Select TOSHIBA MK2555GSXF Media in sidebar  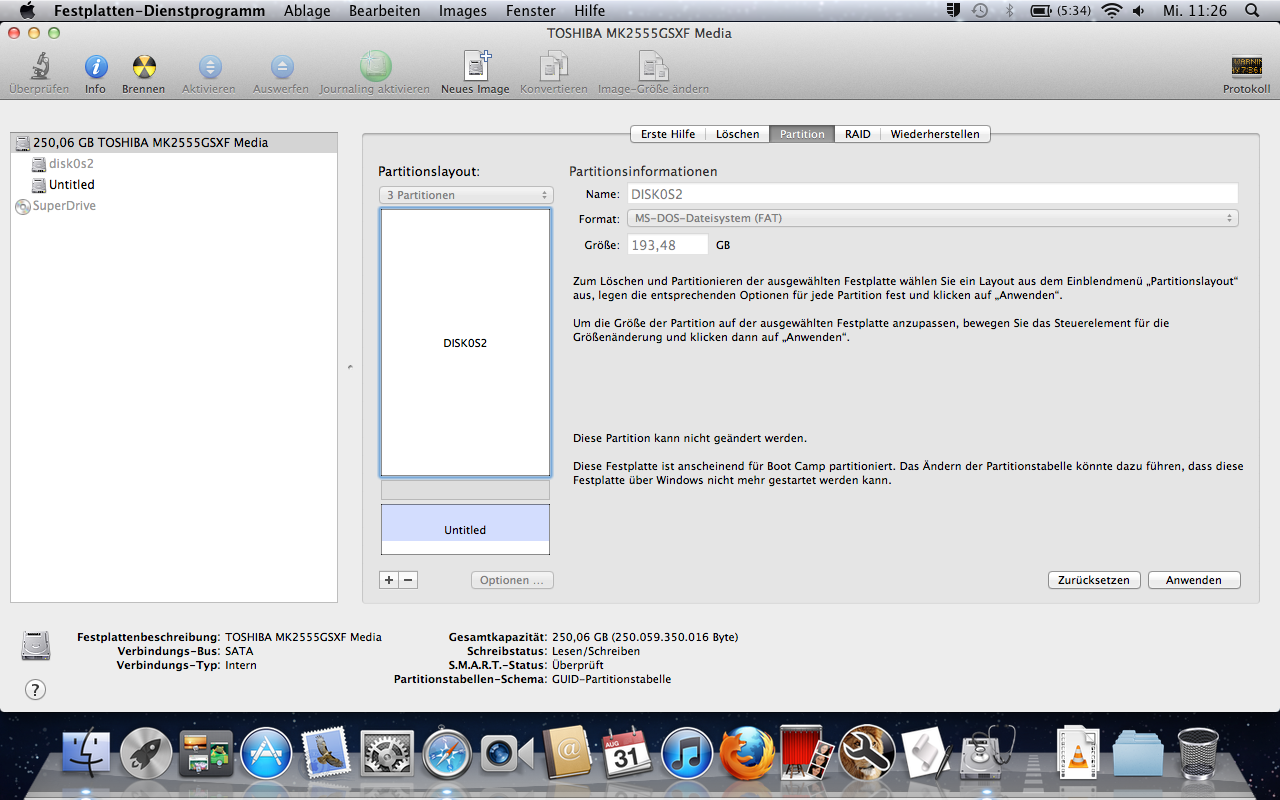click(174, 142)
